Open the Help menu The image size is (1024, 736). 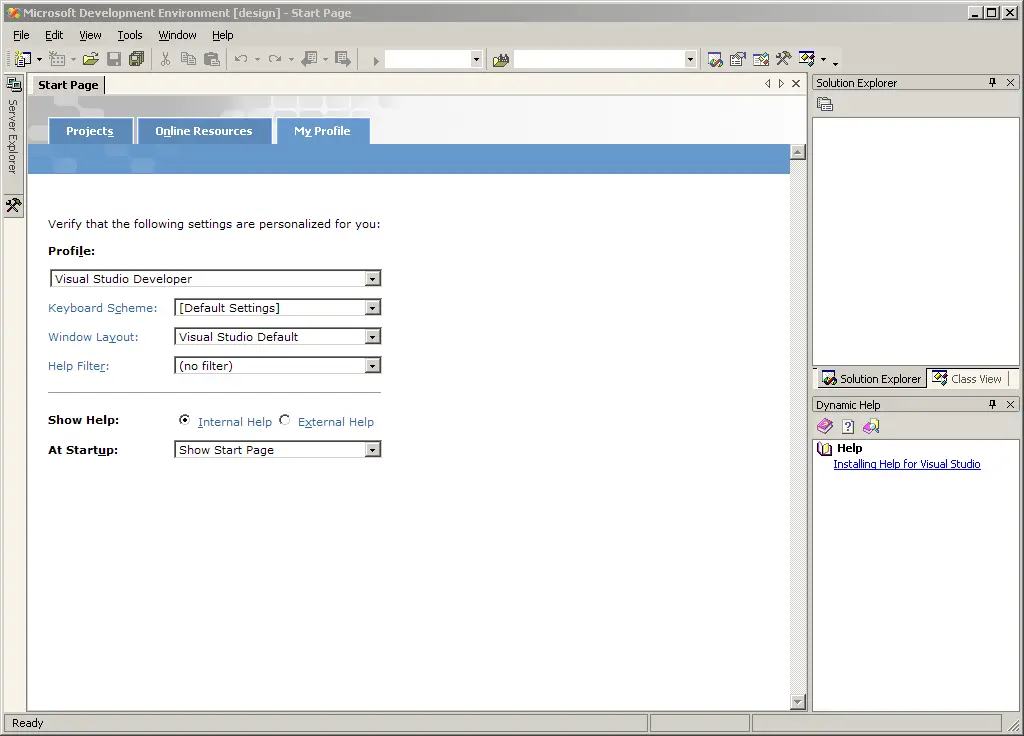pos(222,35)
